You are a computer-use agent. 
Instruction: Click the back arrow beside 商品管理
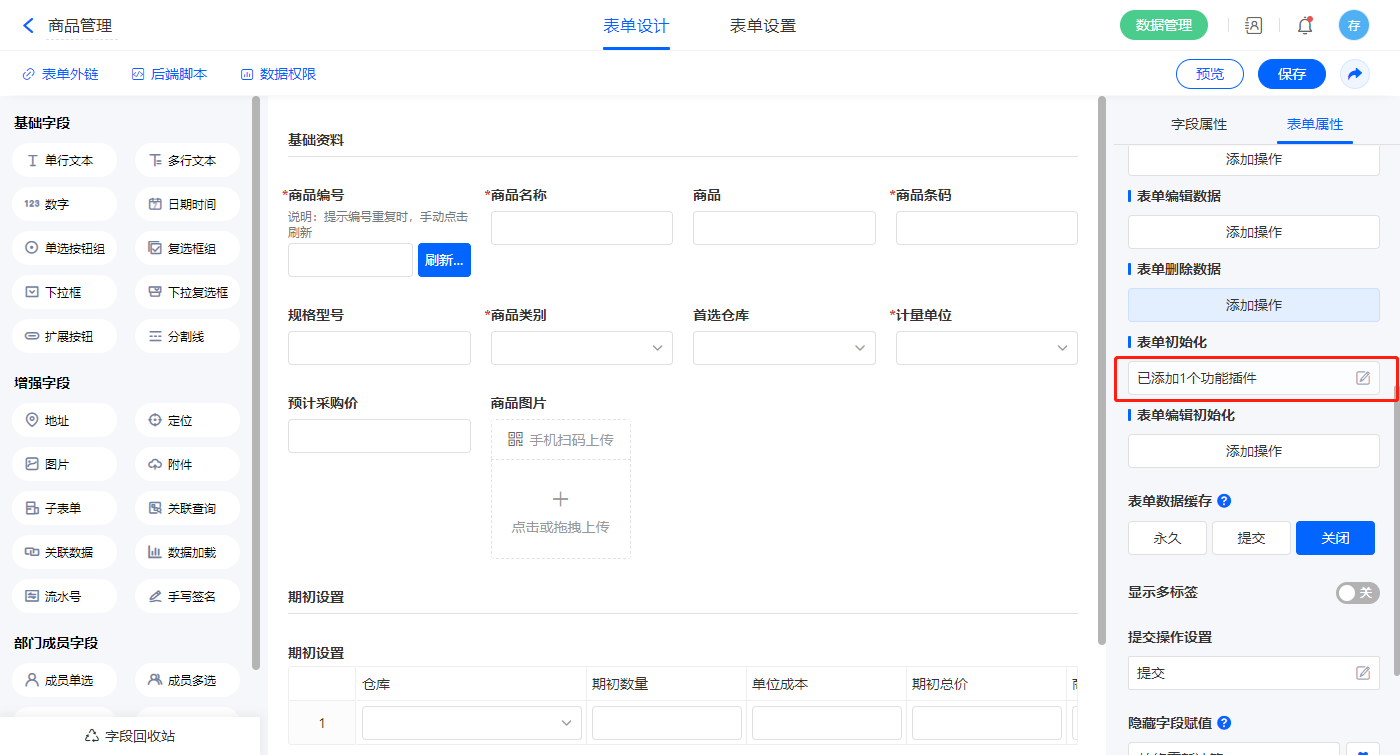pos(28,26)
